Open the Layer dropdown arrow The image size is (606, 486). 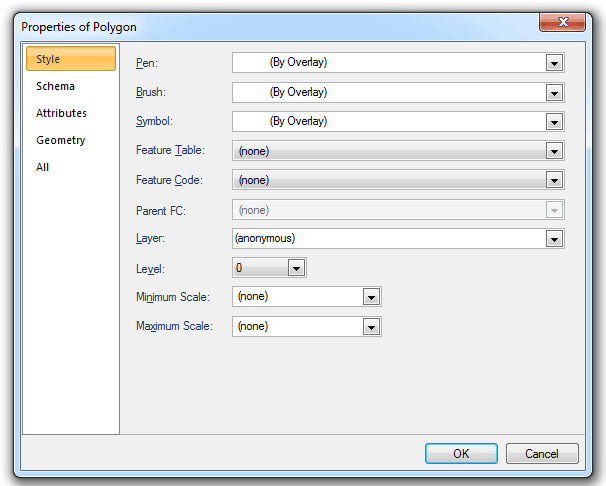554,239
